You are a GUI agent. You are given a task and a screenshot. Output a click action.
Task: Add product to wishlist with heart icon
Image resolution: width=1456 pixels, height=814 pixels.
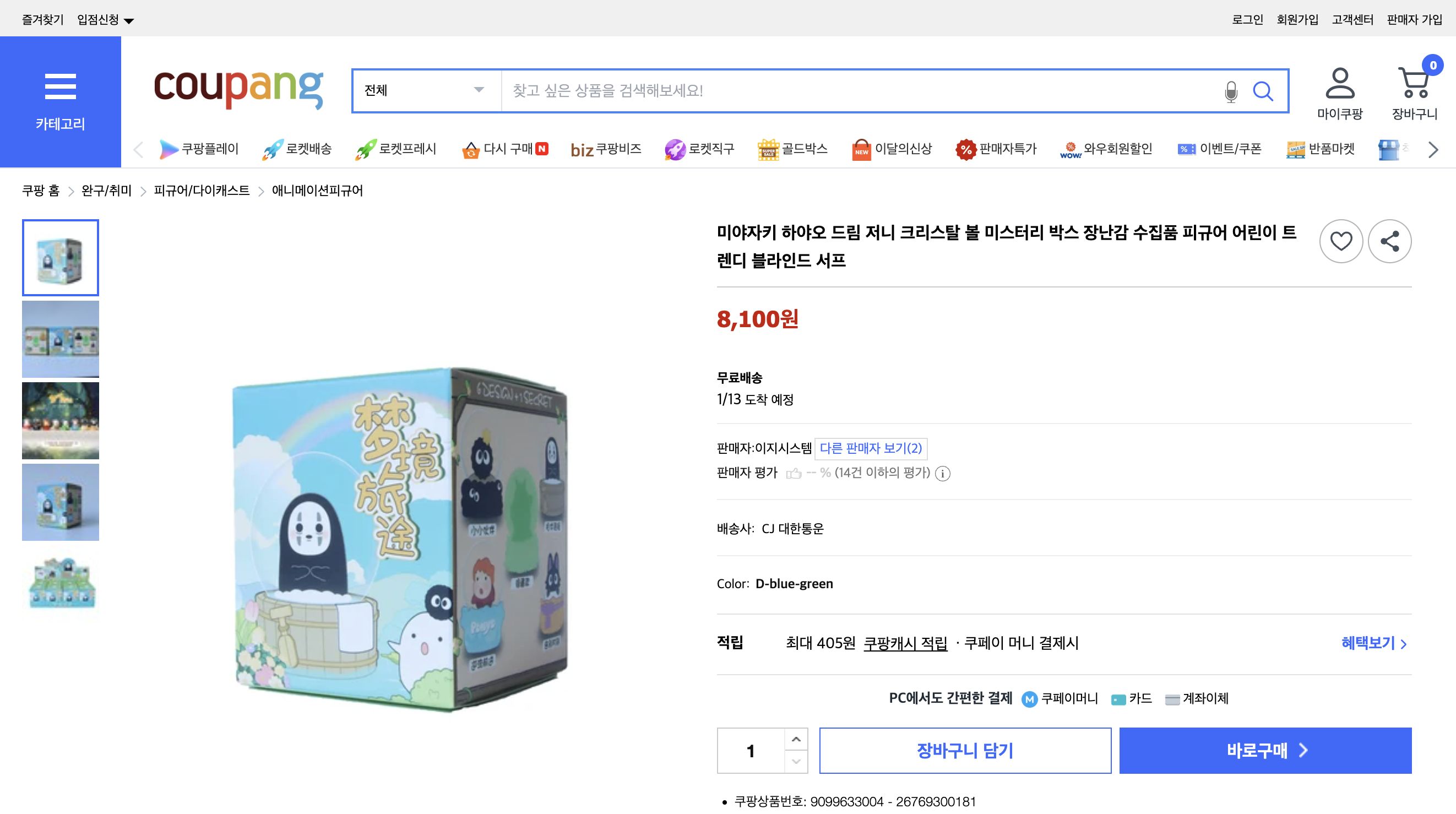point(1341,241)
